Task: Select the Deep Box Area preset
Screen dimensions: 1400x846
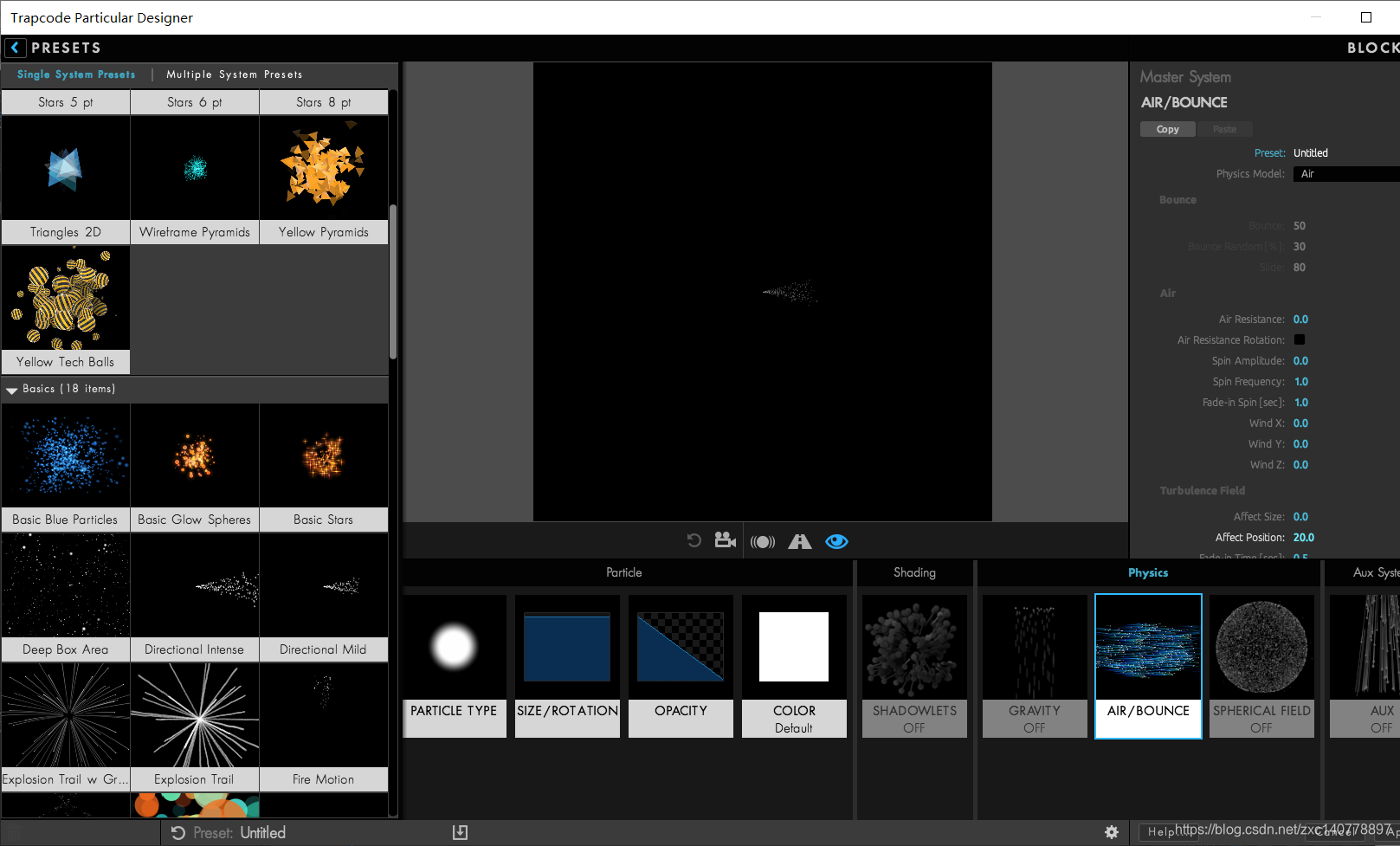Action: coord(66,597)
